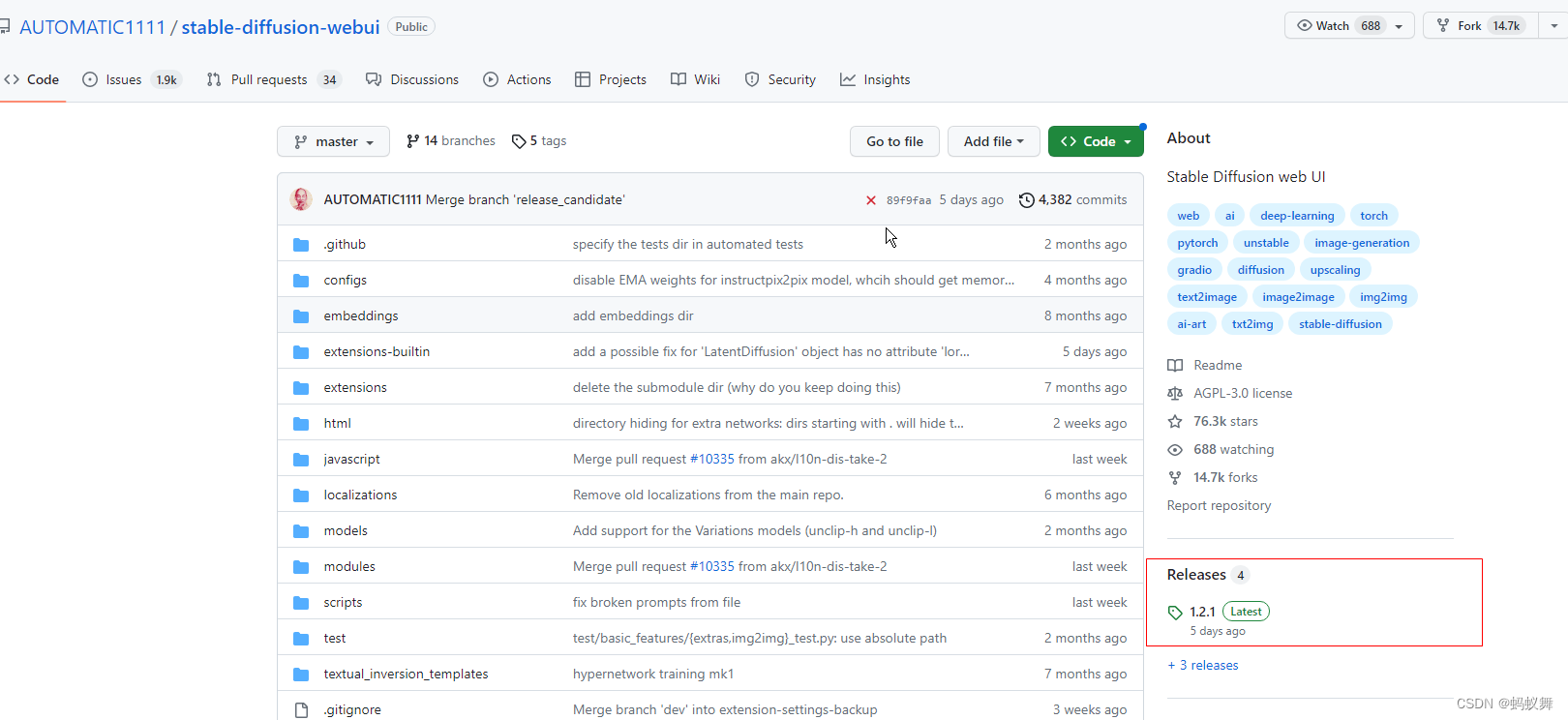
Task: Open the AUTOMATIC1111 owner link
Action: click(x=93, y=27)
